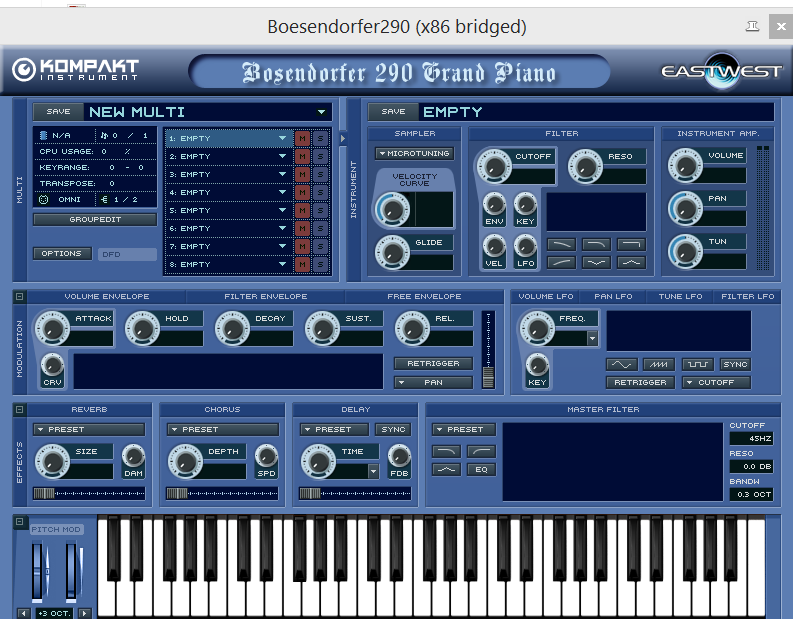The height and width of the screenshot is (619, 793).
Task: Click the envelope ATTACK knob
Action: [52, 328]
